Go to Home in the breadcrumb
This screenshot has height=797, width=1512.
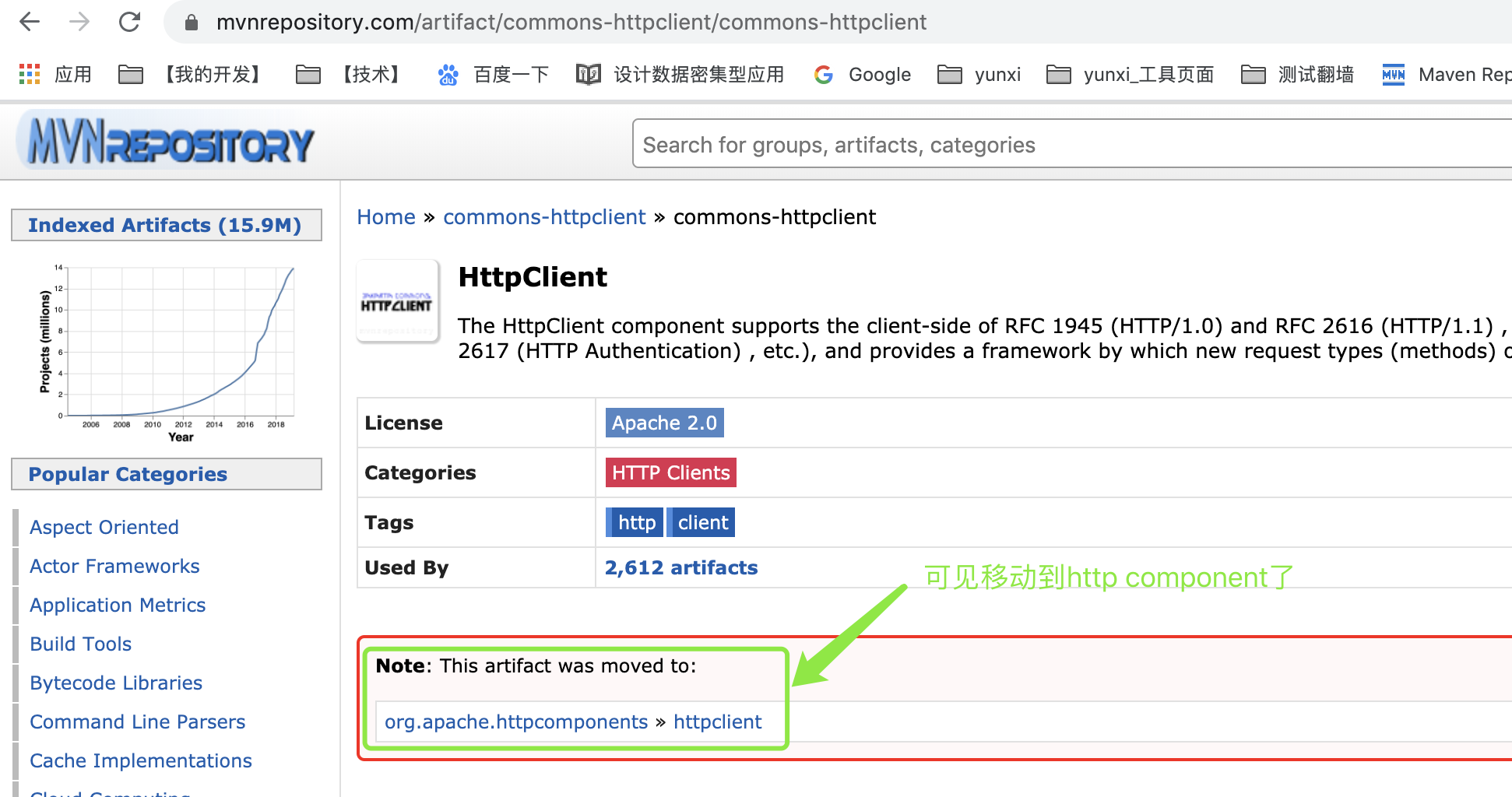pyautogui.click(x=386, y=217)
